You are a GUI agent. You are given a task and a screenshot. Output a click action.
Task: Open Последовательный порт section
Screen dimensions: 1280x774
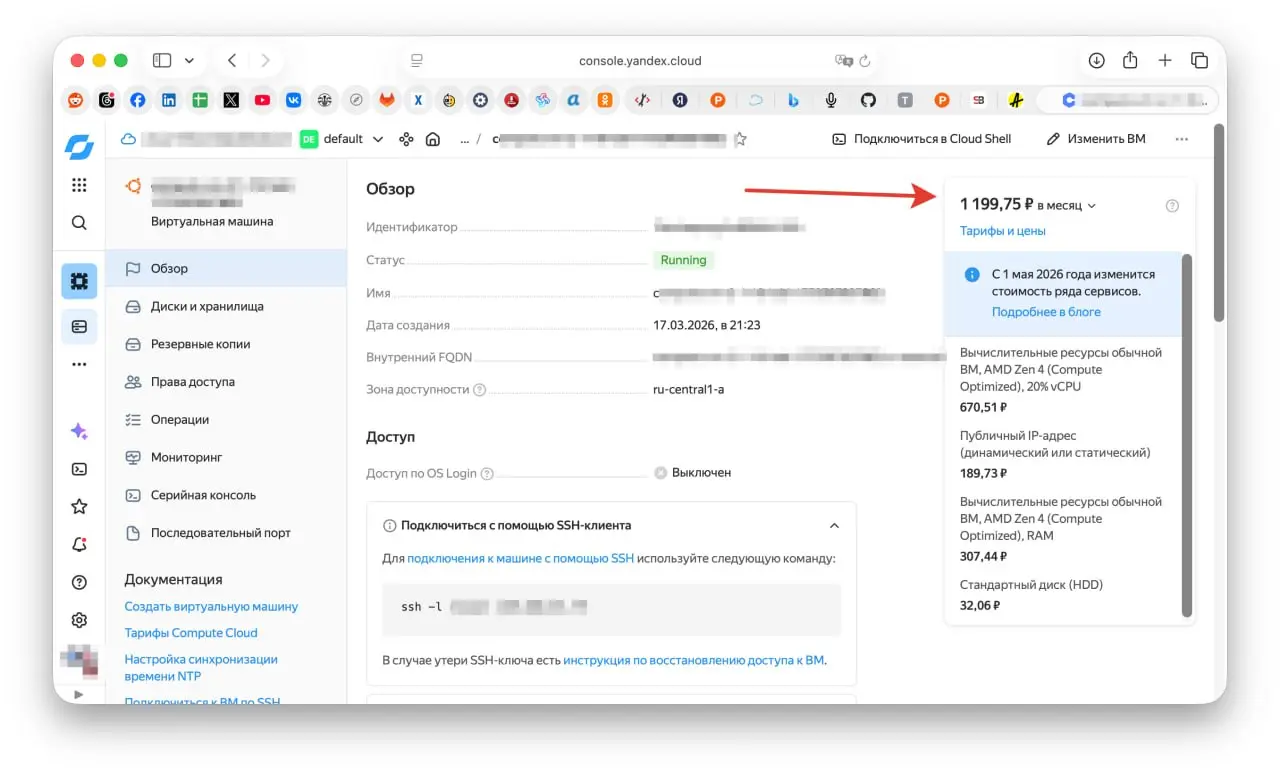tap(226, 534)
